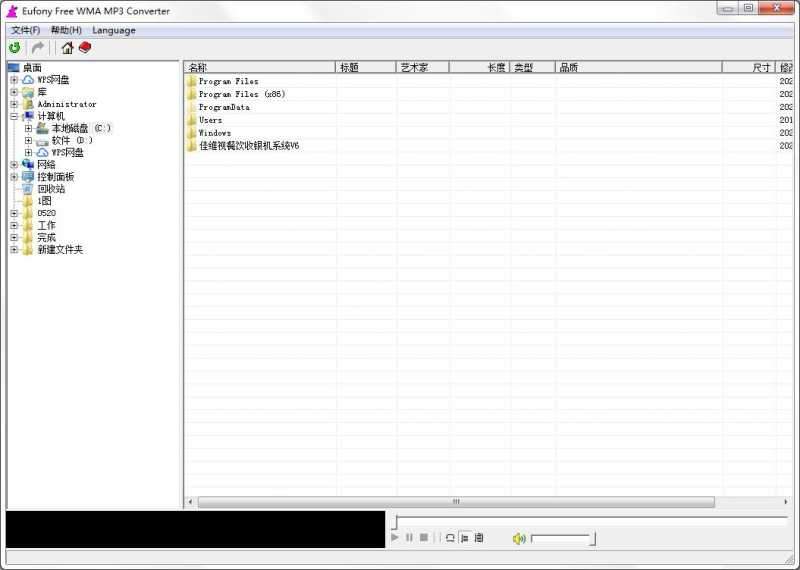Toggle the play-mode icon nearest the speaker
Viewport: 800px width, 570px height.
point(479,538)
